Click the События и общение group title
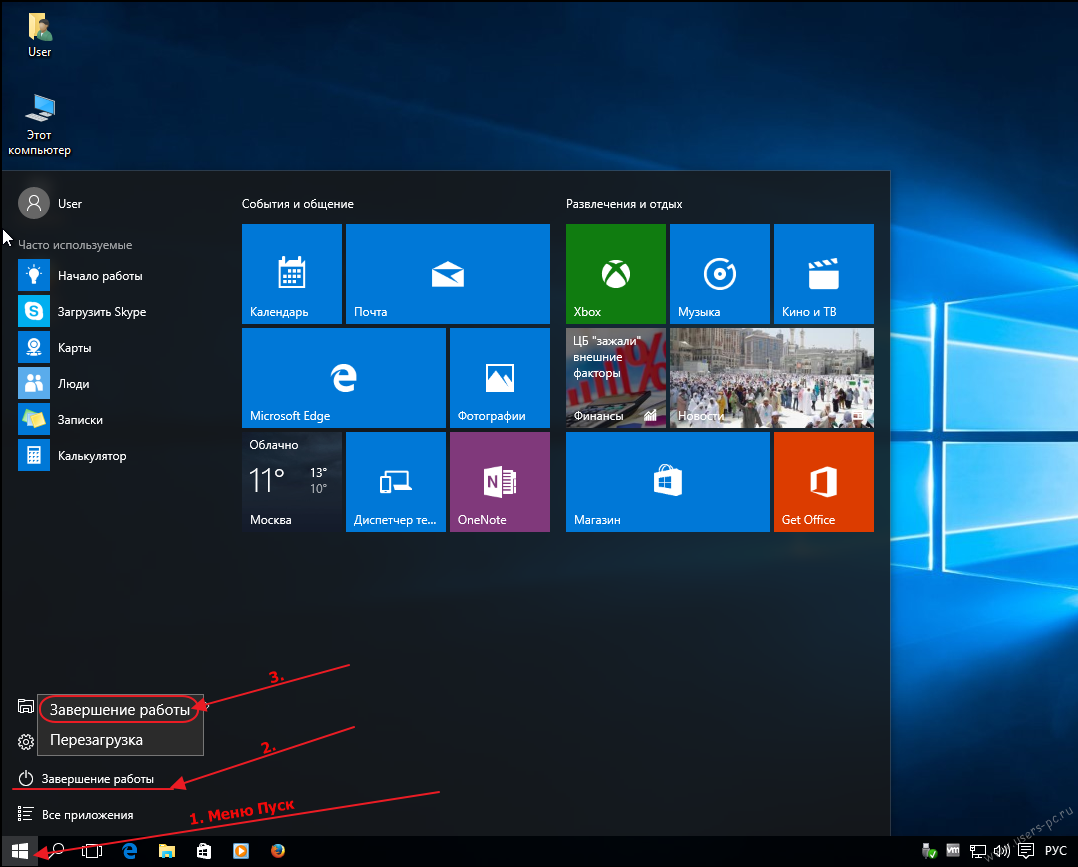Image resolution: width=1078 pixels, height=867 pixels. click(x=298, y=204)
